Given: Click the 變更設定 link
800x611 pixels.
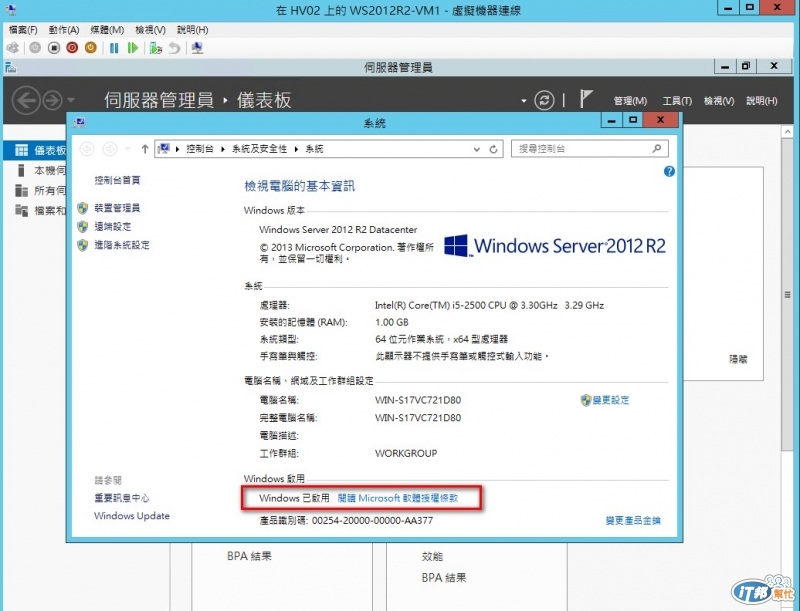Looking at the screenshot, I should (x=611, y=400).
